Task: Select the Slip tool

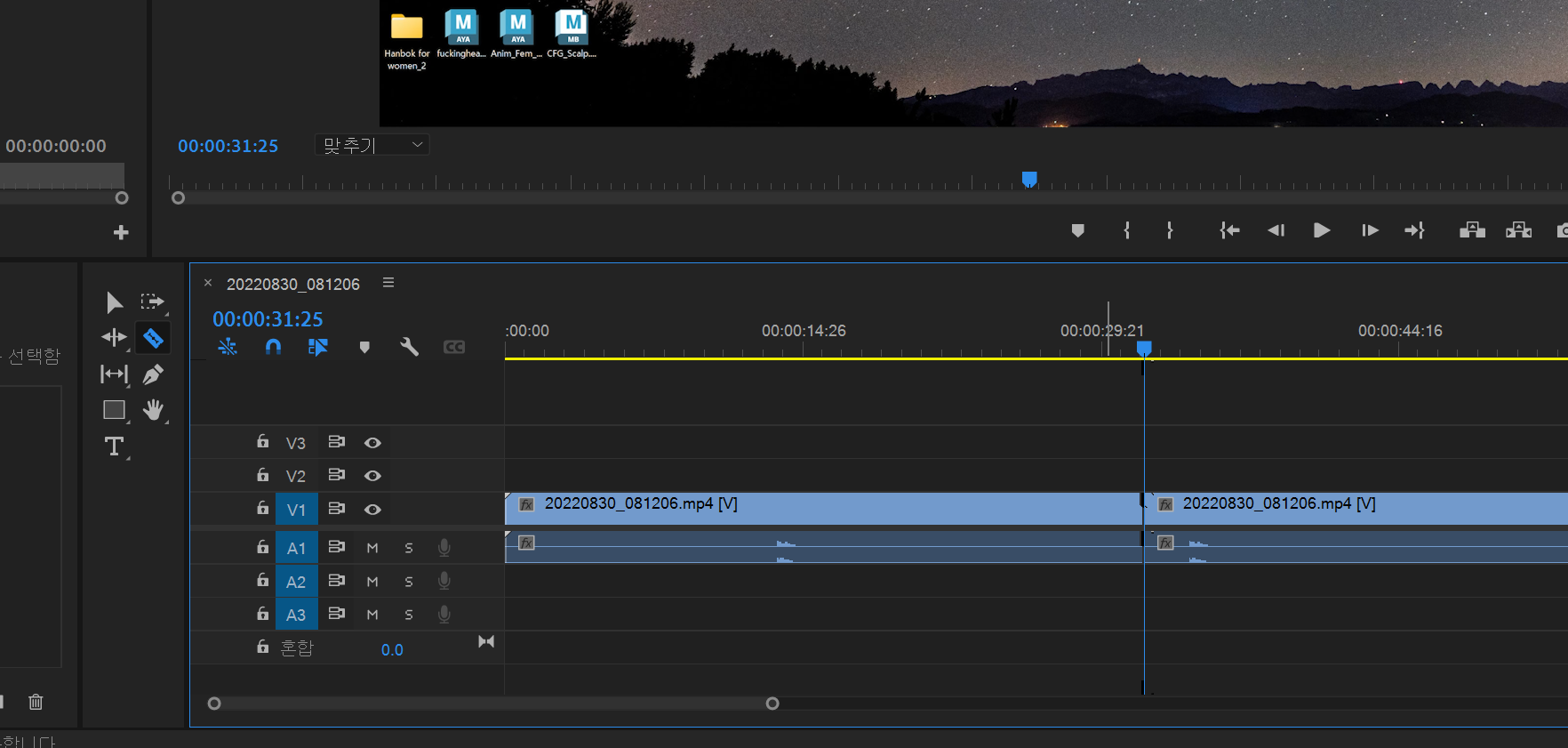Action: 114,374
